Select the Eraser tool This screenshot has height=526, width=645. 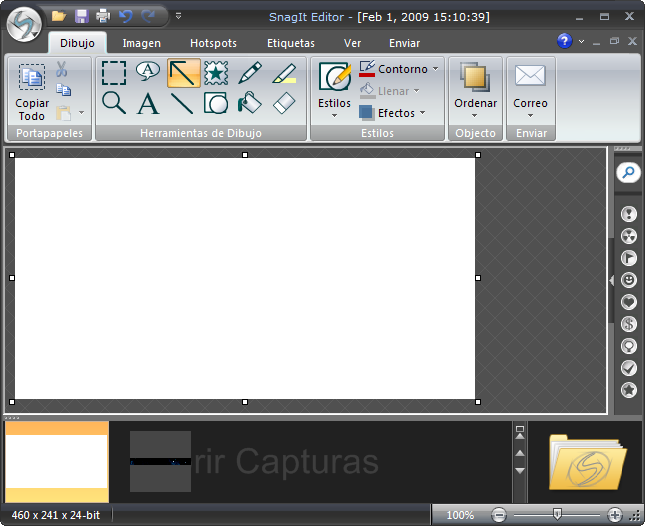[284, 103]
